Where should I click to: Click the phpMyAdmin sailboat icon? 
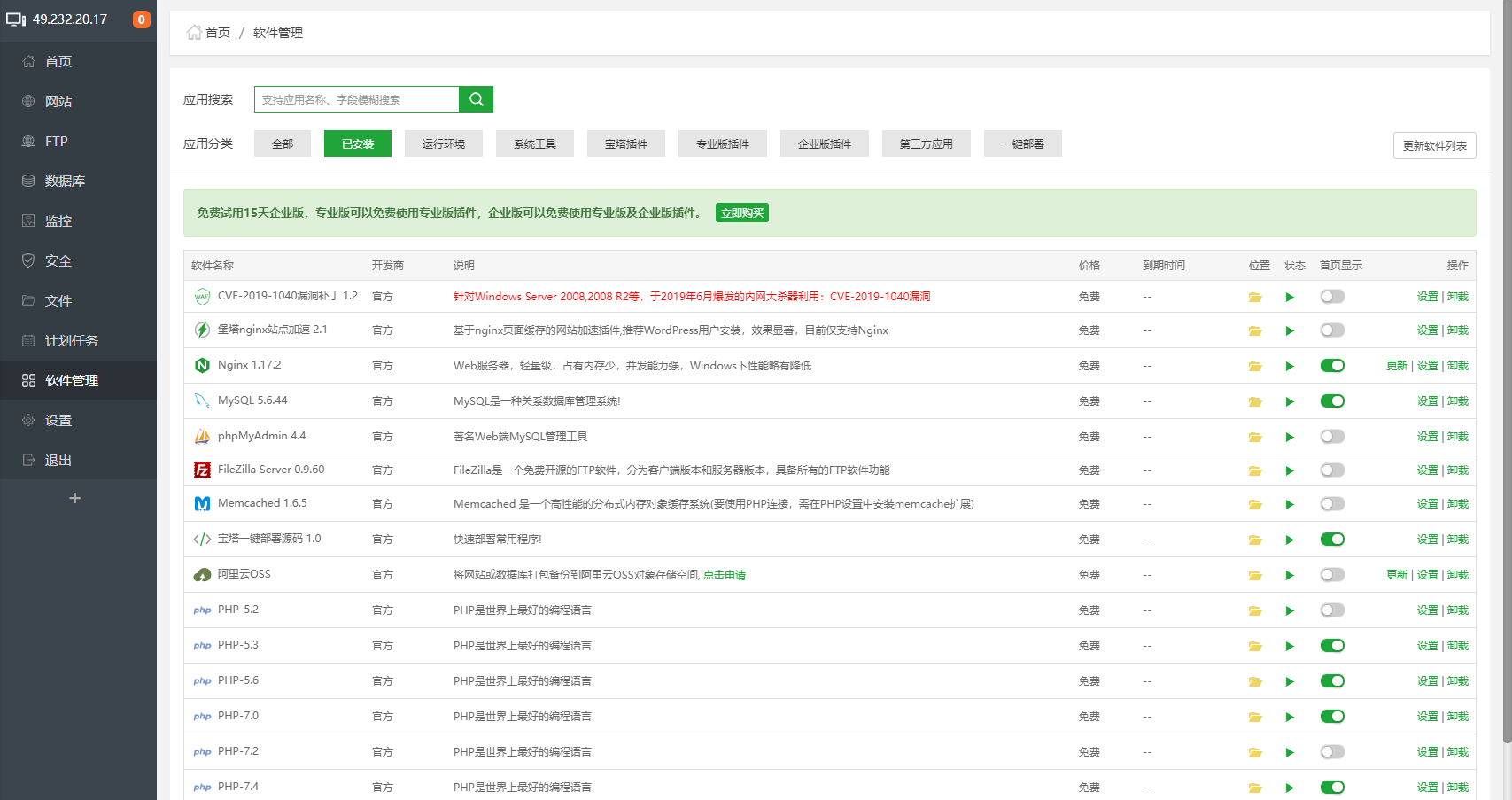click(x=202, y=436)
